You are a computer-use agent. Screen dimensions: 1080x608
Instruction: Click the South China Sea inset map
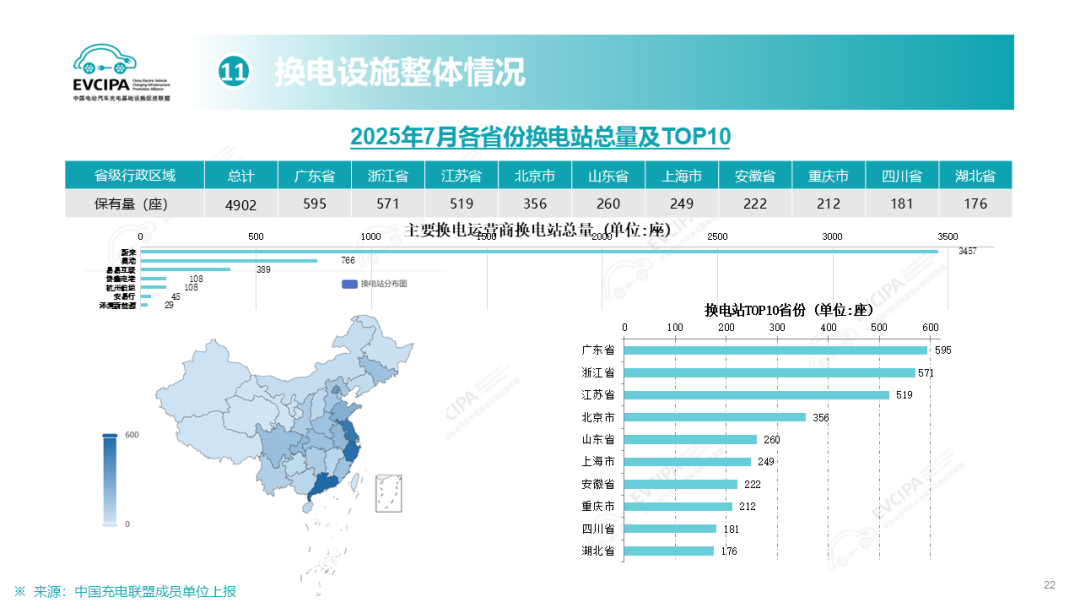391,493
